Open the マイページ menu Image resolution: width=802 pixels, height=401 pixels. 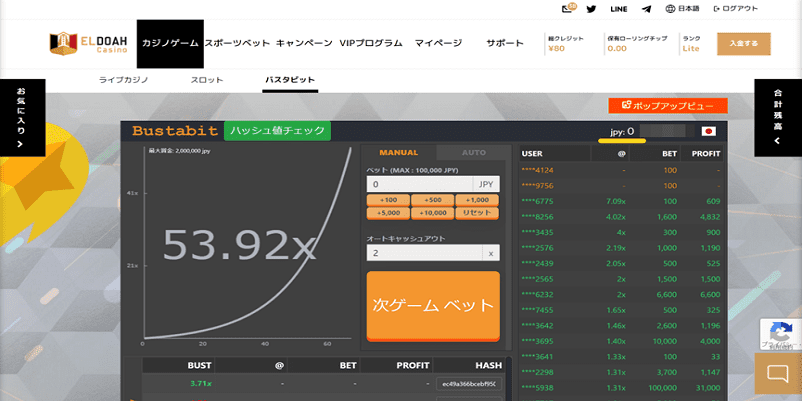(438, 43)
